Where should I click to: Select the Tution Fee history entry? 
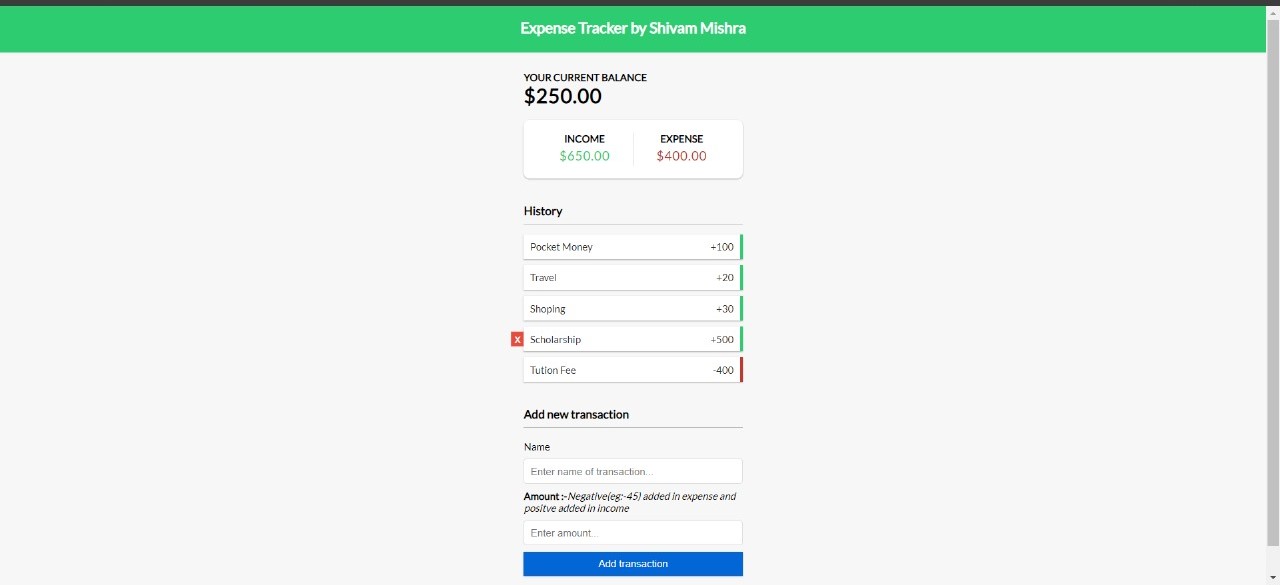(632, 370)
